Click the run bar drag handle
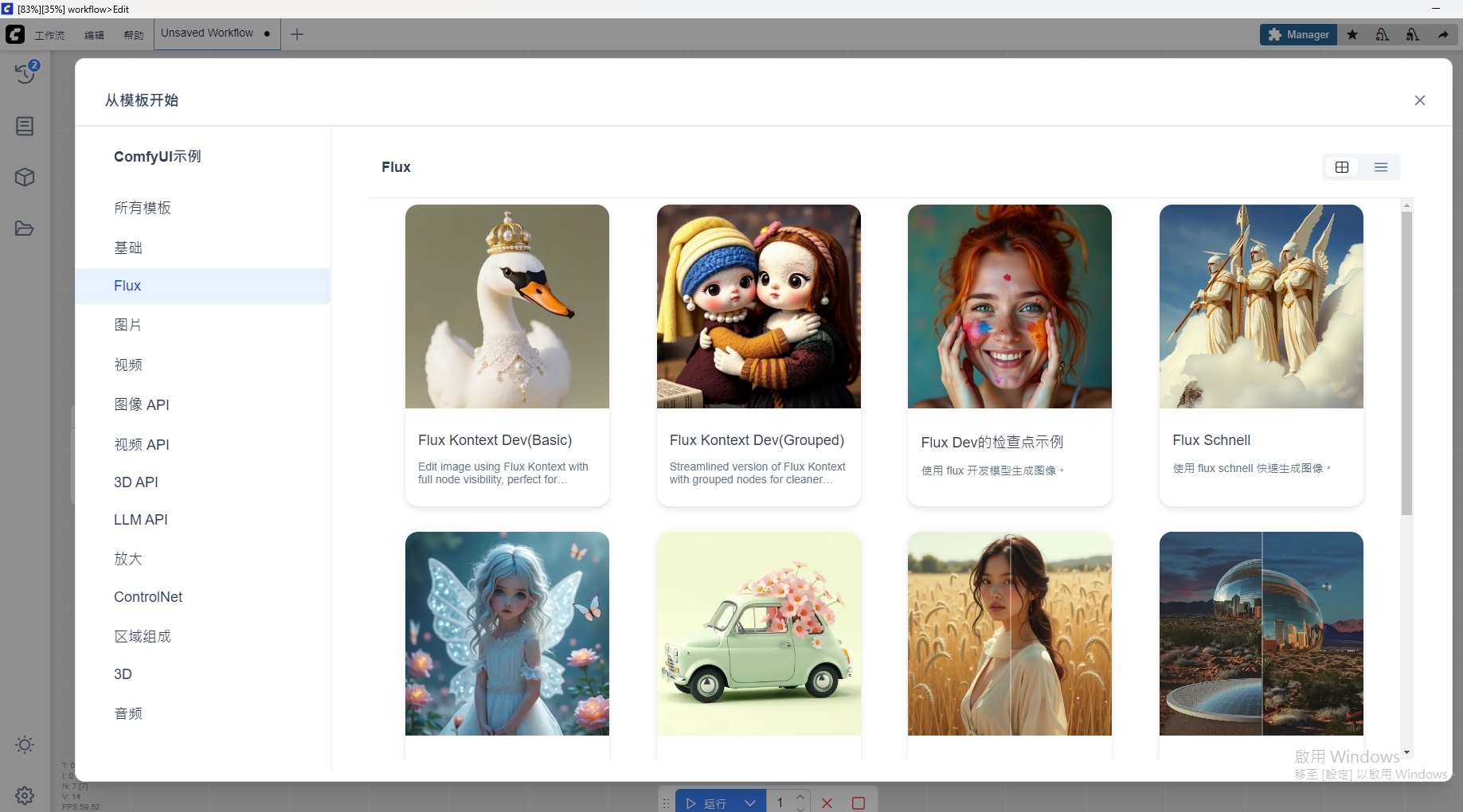 click(x=666, y=803)
